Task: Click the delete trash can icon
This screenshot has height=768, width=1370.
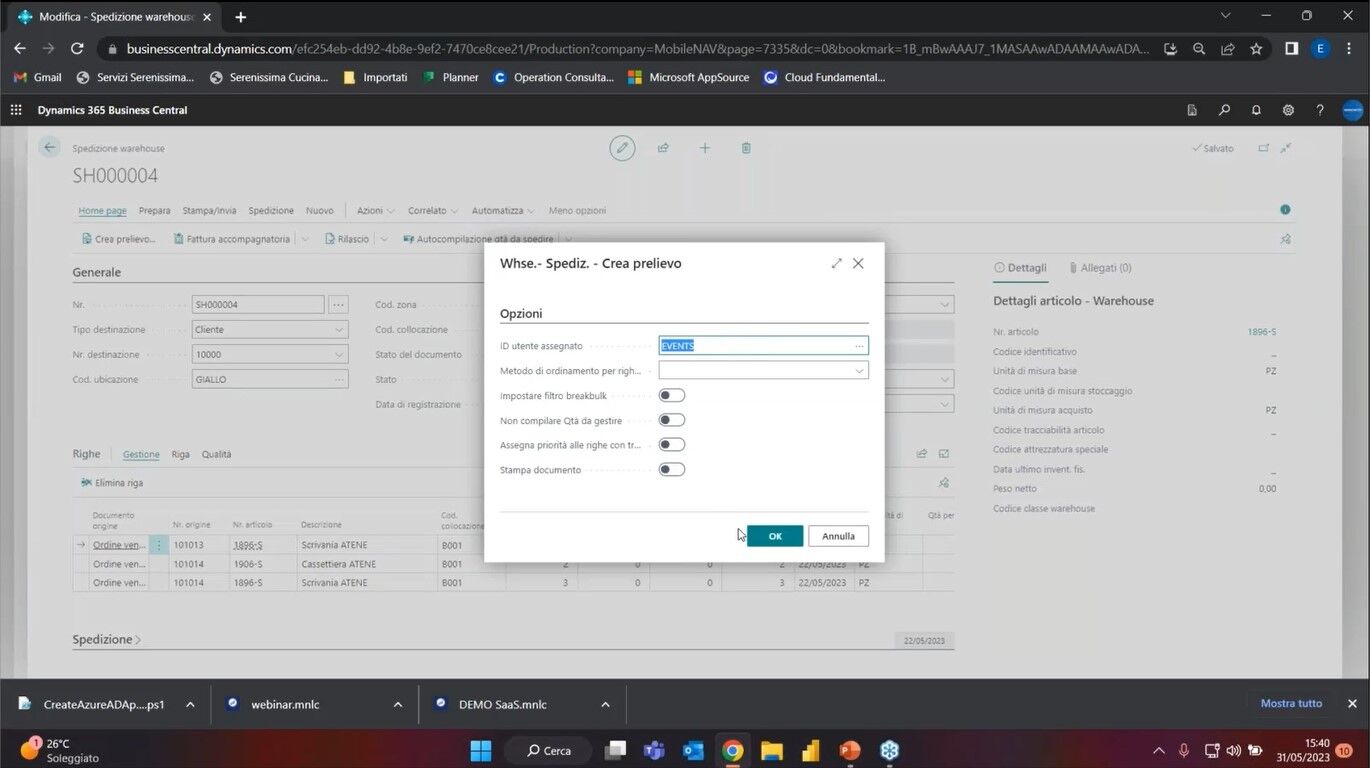Action: 746,148
